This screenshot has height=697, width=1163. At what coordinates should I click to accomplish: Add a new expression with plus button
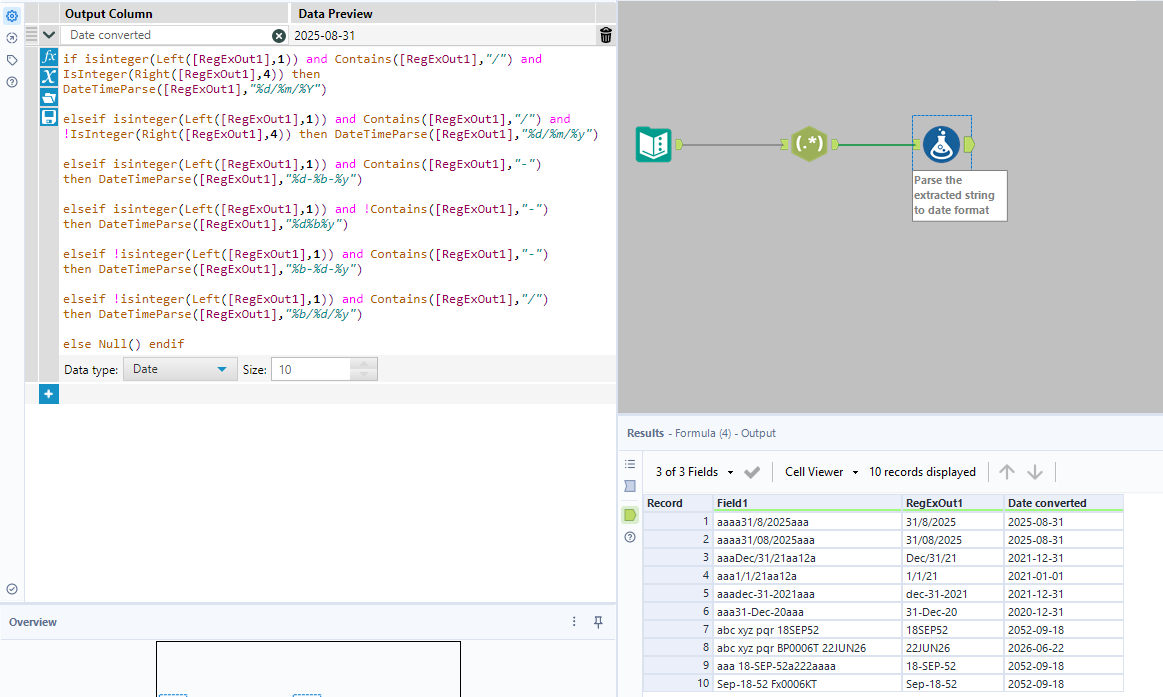tap(48, 394)
